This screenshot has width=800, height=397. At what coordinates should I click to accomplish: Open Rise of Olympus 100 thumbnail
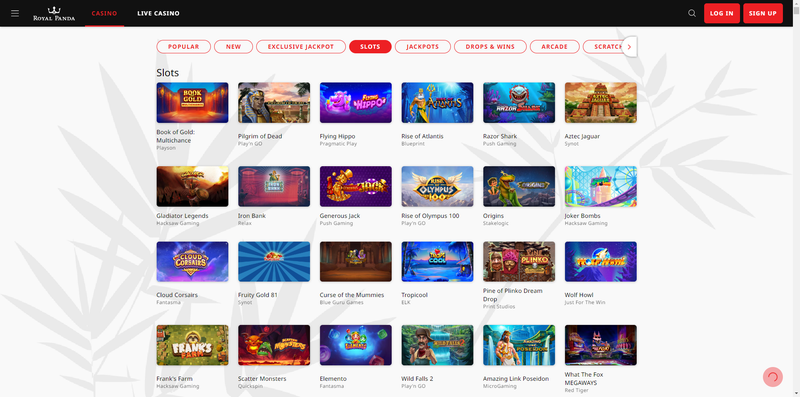[437, 186]
